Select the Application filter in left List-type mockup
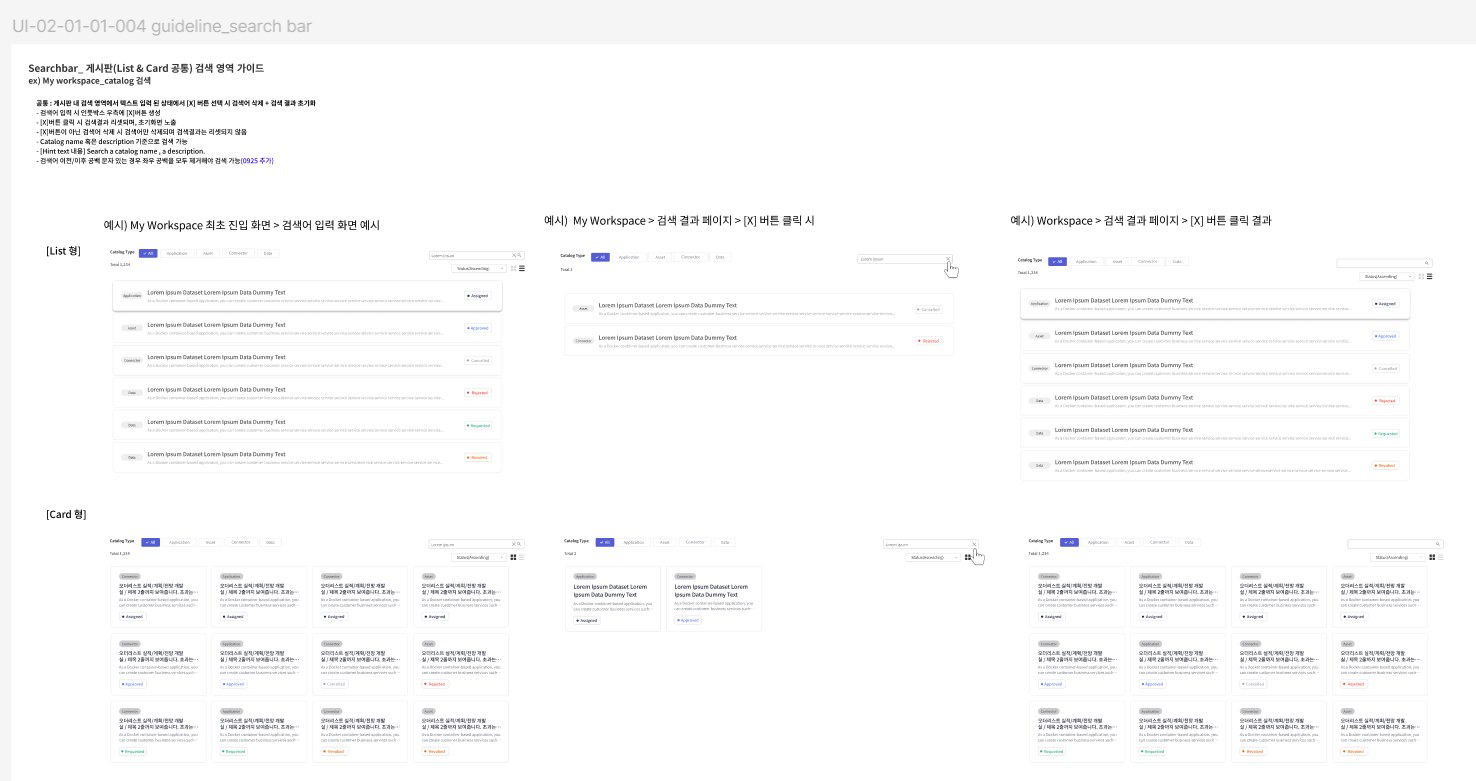Viewport: 1476px width, 781px height. [x=177, y=253]
